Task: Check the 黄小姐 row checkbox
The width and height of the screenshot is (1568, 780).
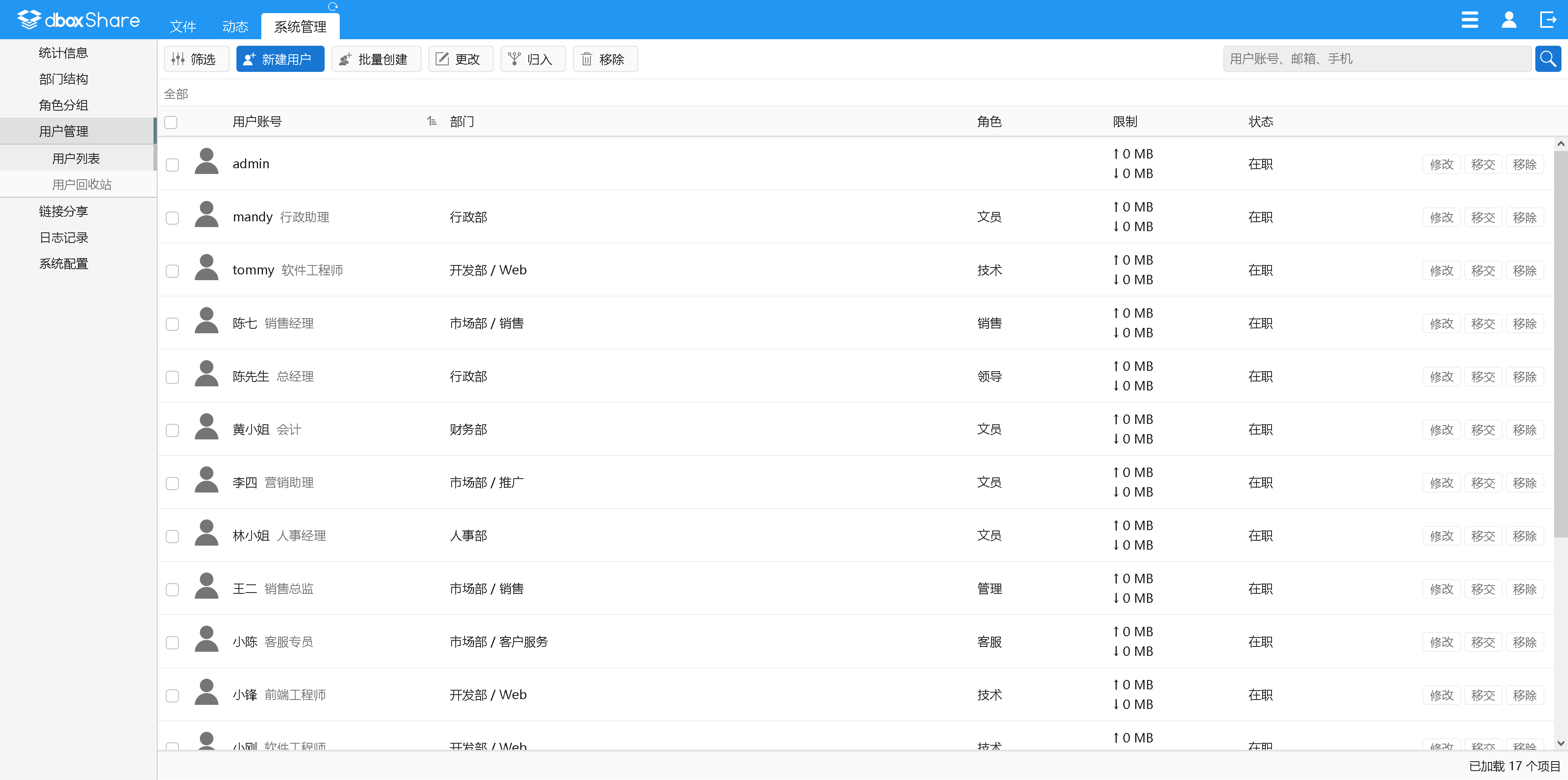Action: coord(172,430)
